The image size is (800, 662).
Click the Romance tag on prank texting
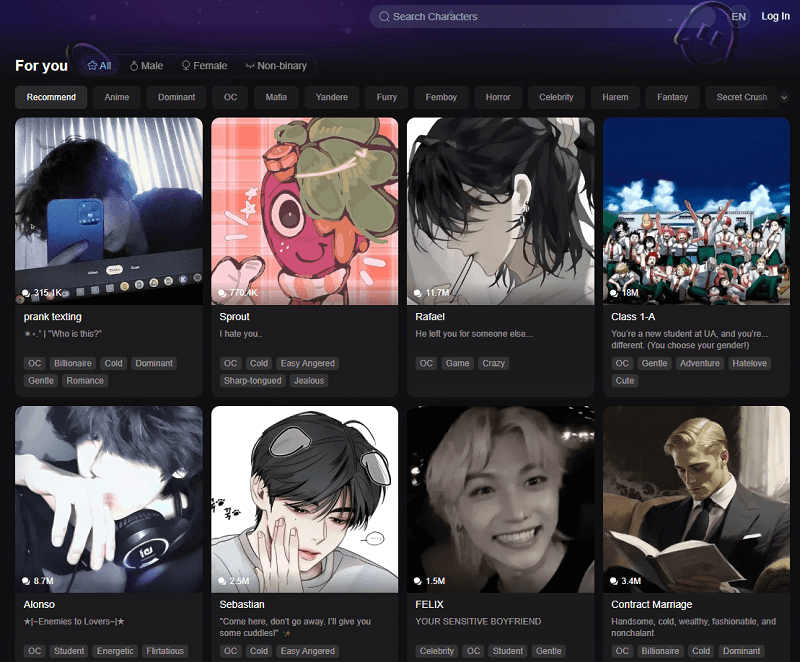coord(85,380)
